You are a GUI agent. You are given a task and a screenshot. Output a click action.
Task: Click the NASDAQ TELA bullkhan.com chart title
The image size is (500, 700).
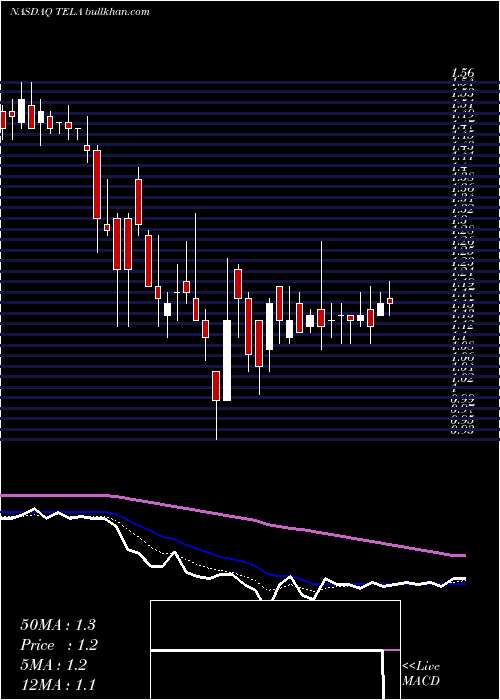[79, 12]
